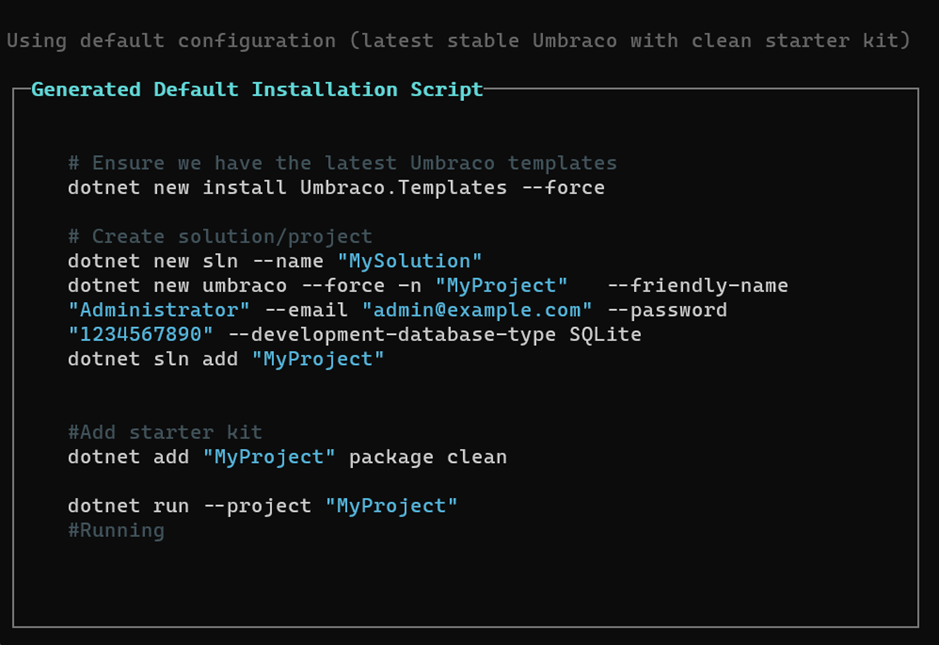This screenshot has height=645, width=939.
Task: Click the "#Add starter kit" comment
Action: click(x=165, y=432)
